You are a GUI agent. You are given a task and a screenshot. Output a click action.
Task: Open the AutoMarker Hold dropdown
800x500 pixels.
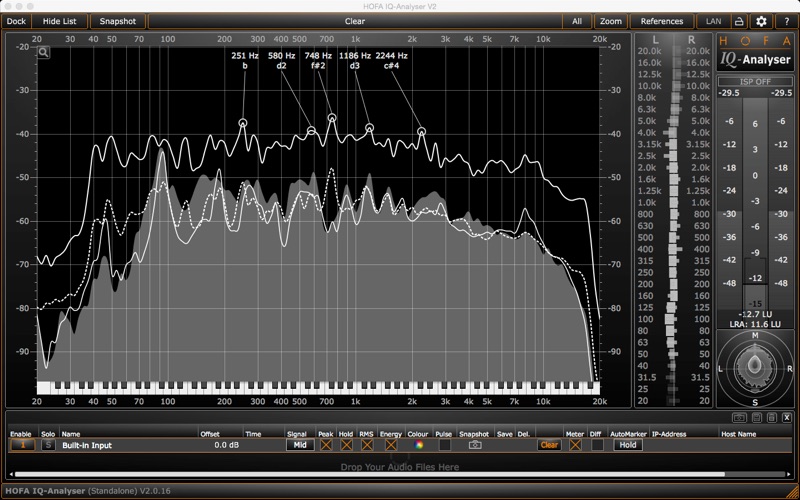pyautogui.click(x=628, y=445)
